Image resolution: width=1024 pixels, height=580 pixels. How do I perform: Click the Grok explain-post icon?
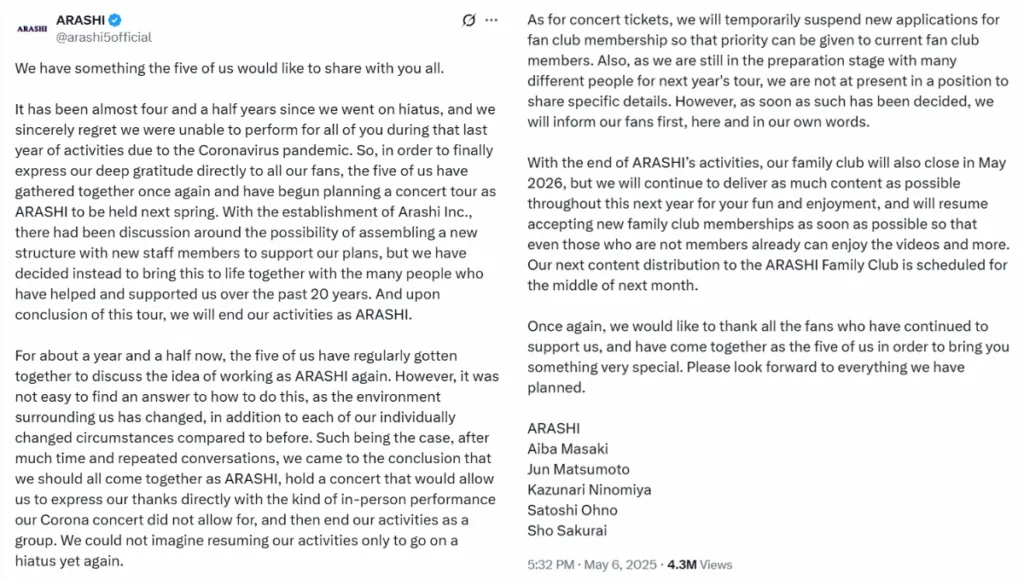point(468,20)
